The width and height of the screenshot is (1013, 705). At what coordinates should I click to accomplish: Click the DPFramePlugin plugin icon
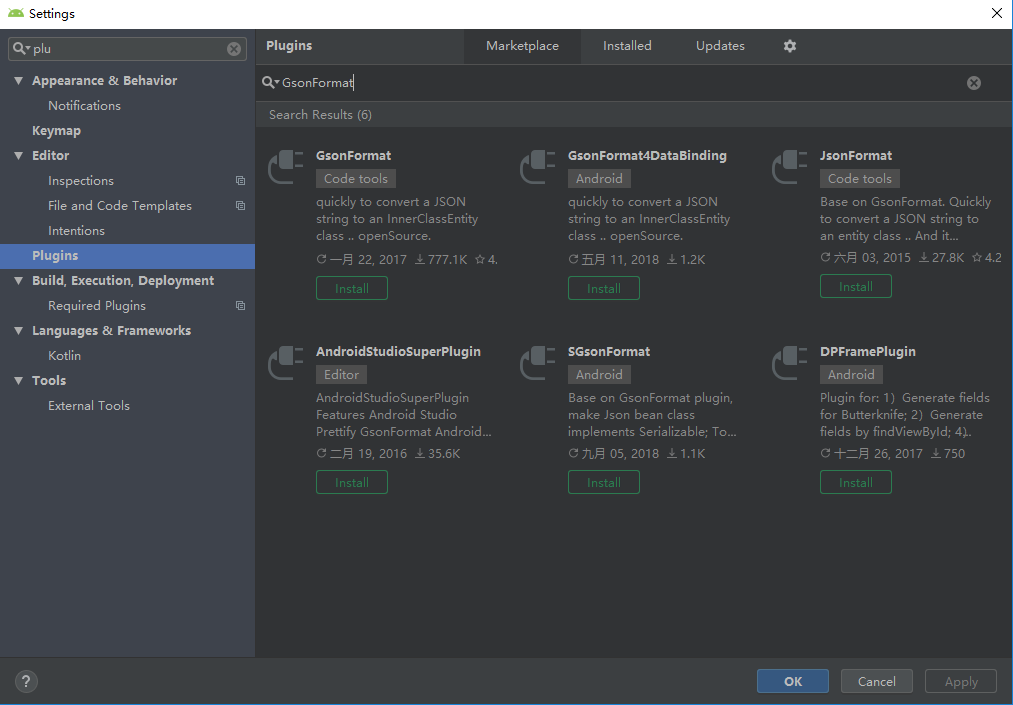[790, 363]
